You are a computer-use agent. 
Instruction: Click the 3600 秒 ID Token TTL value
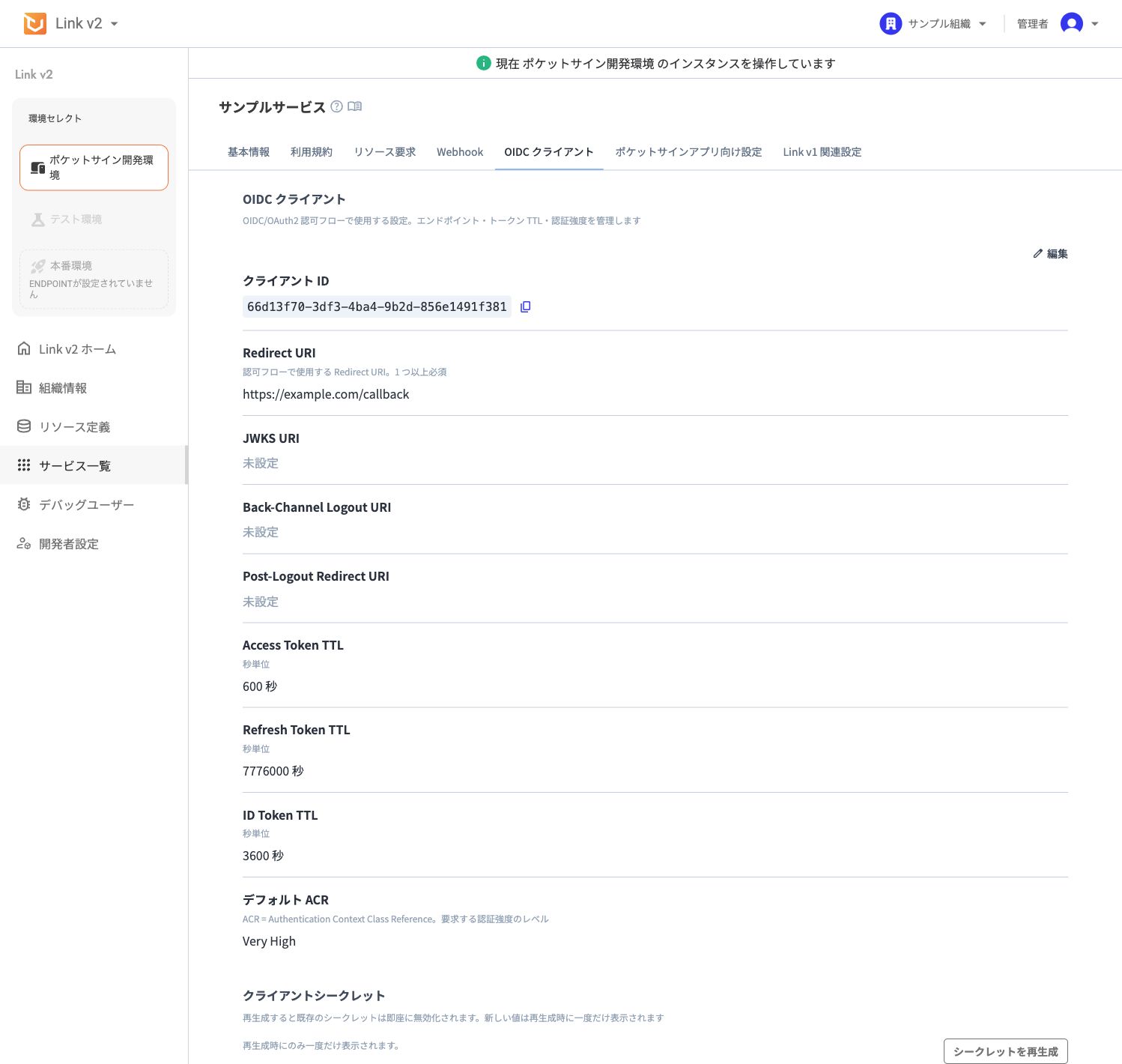pos(263,856)
